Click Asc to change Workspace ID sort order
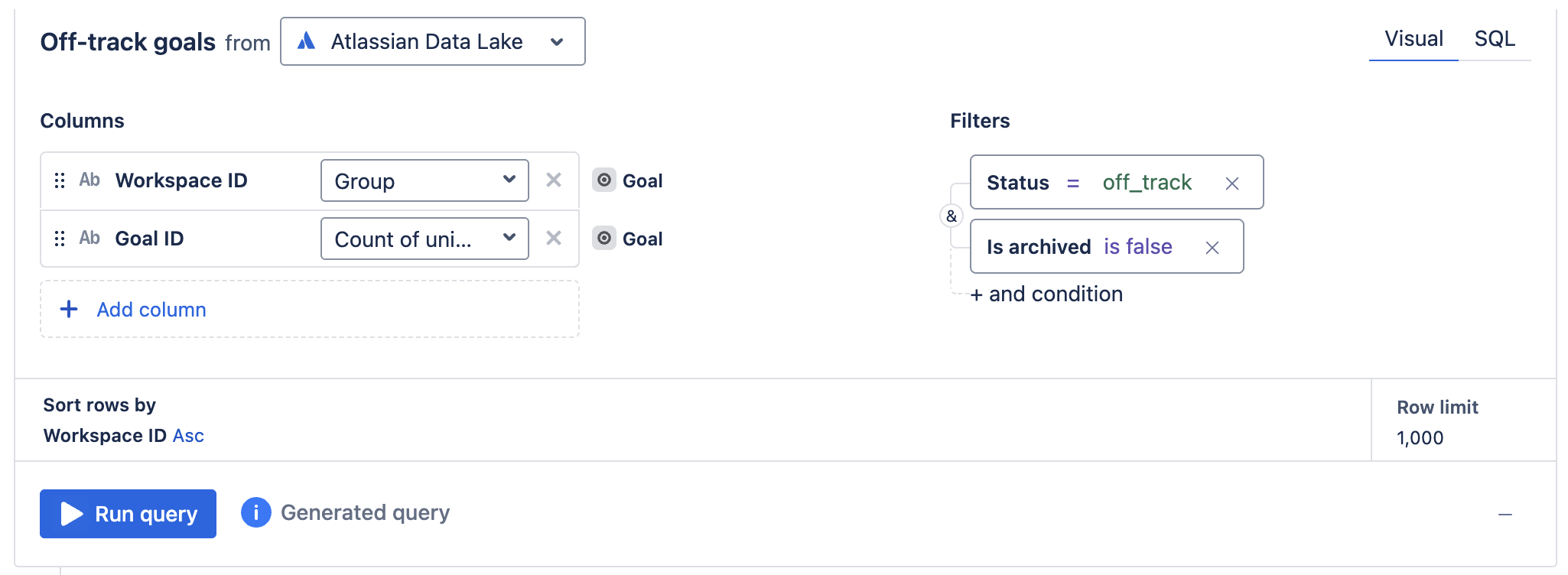Screen dimensions: 1568x575 point(188,435)
